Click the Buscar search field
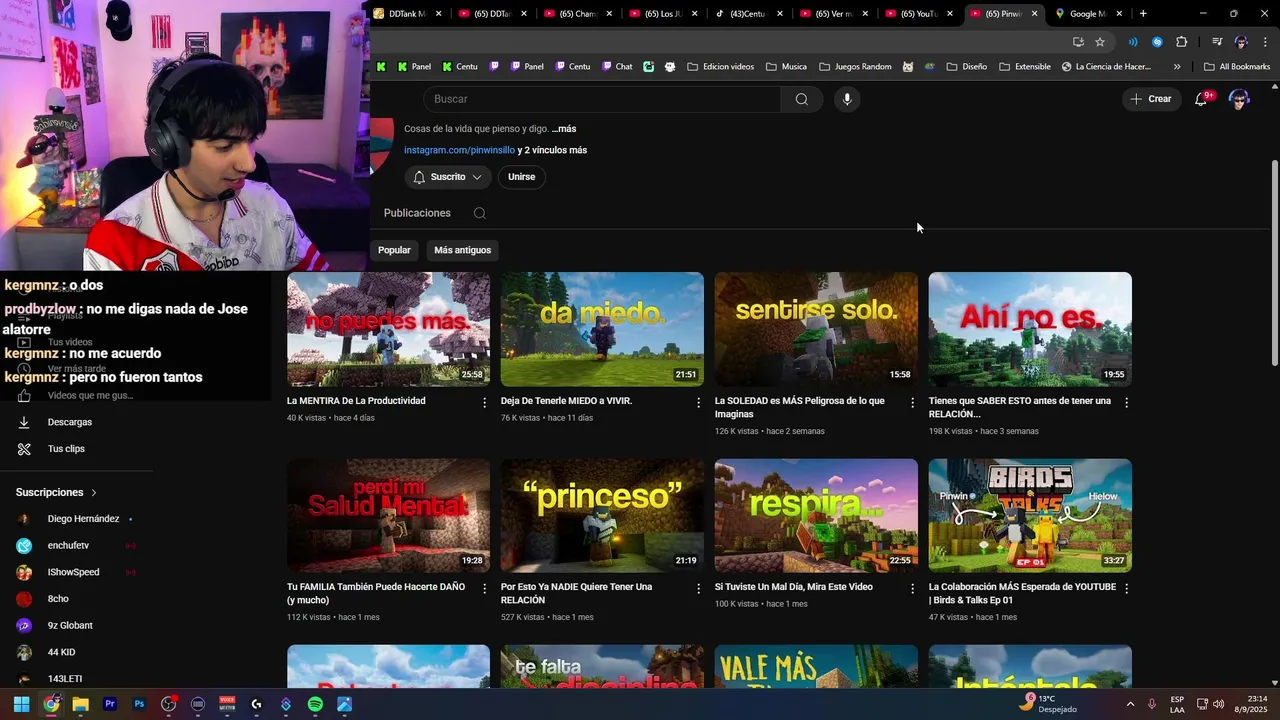This screenshot has width=1280, height=720. 602,99
